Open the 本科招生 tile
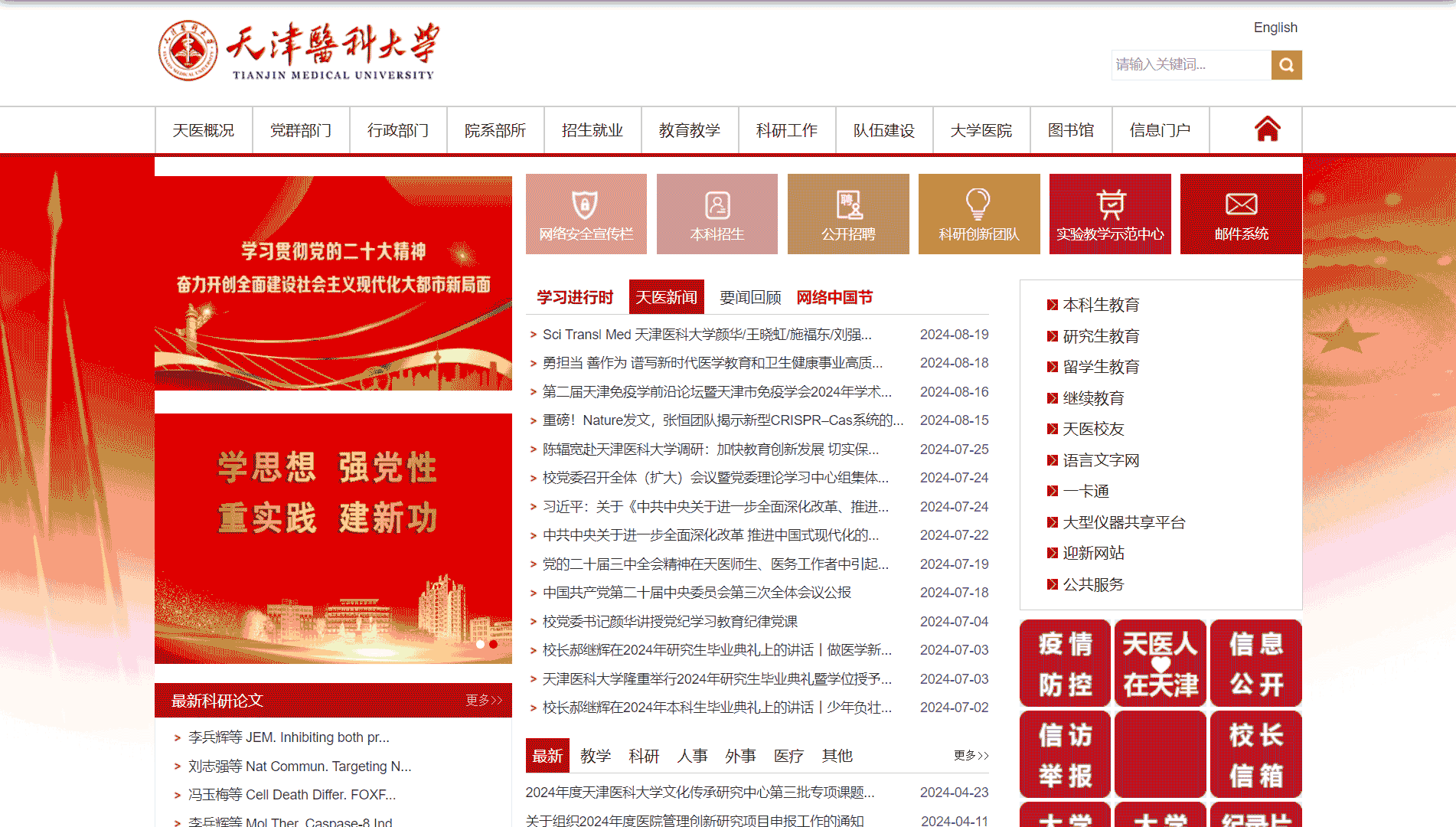Image resolution: width=1456 pixels, height=827 pixels. (x=717, y=214)
